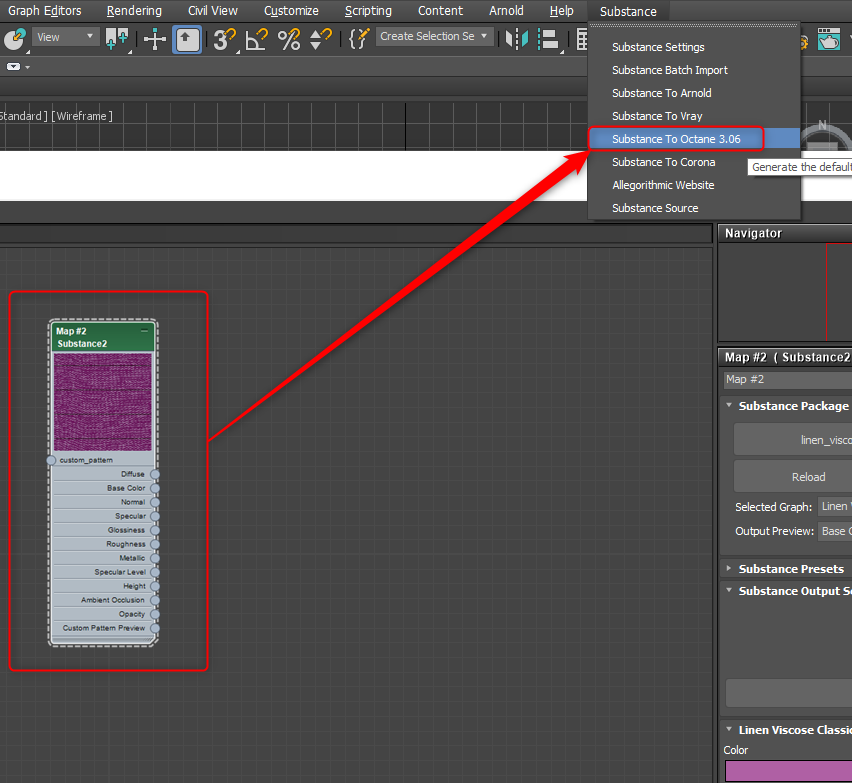Click the Mirror tool icon
Screen dimensions: 852x783
click(x=516, y=39)
